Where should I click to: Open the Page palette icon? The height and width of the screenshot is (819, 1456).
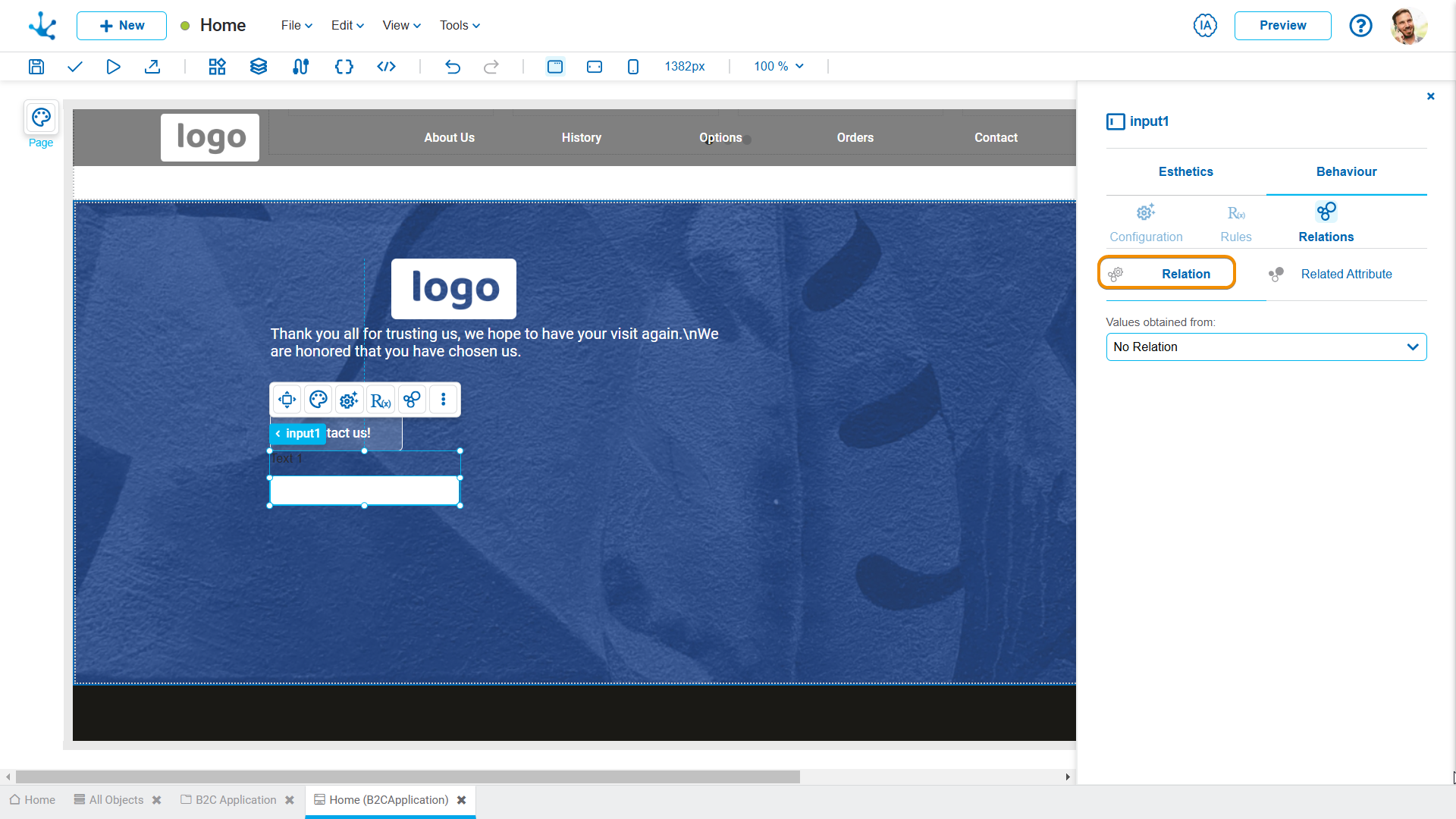[41, 118]
